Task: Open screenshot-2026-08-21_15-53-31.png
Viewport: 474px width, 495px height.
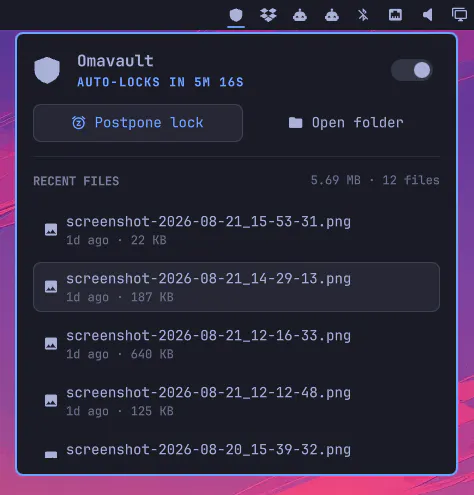Action: [236, 230]
